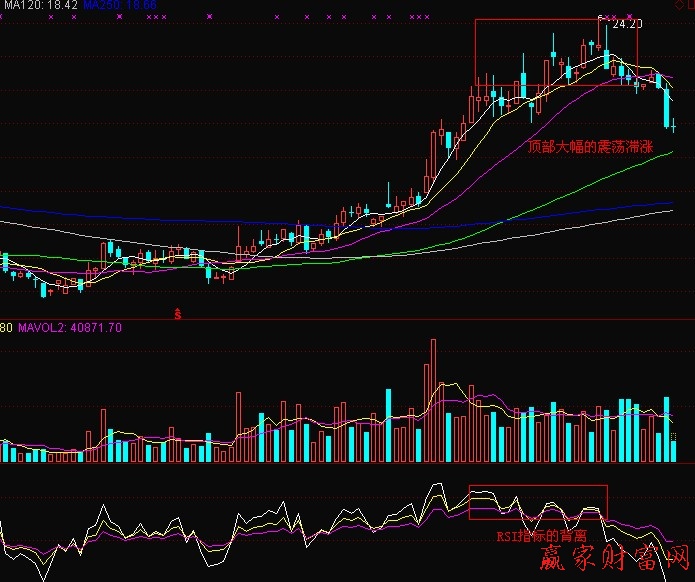
Task: Click the lowest cyan candlestick at far left
Action: click(43, 289)
